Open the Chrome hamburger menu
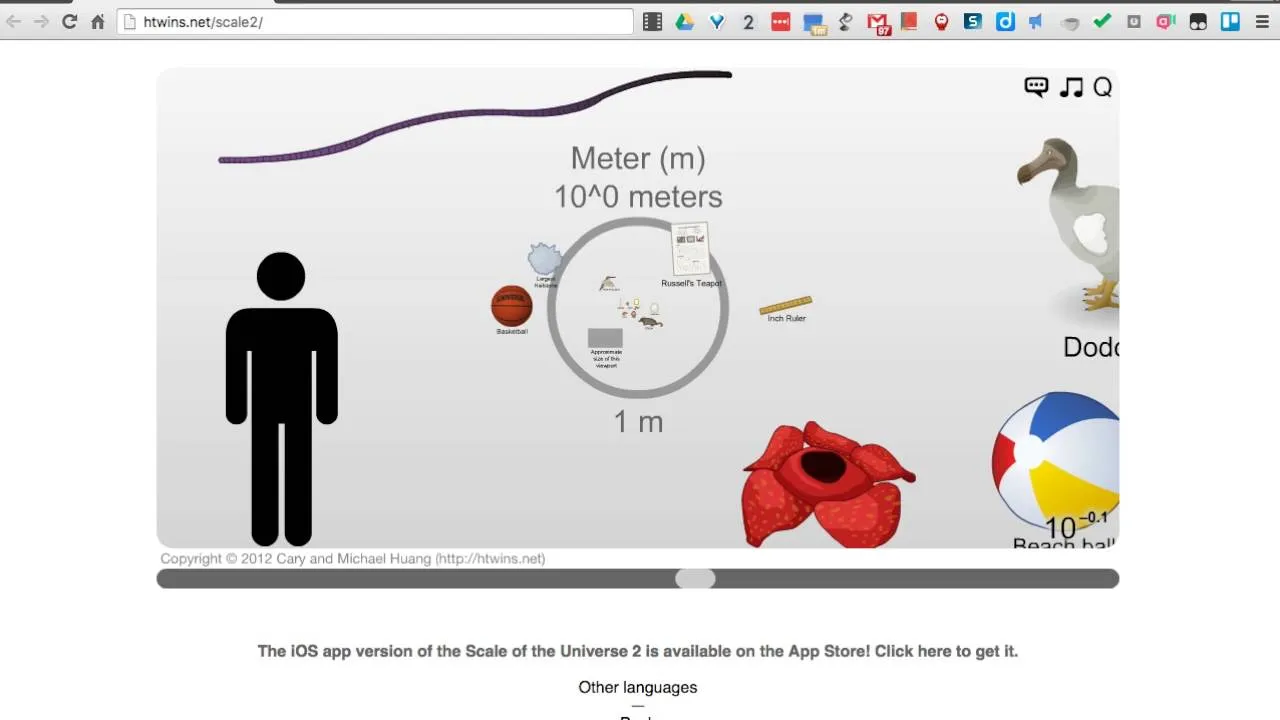The height and width of the screenshot is (720, 1280). (1262, 21)
